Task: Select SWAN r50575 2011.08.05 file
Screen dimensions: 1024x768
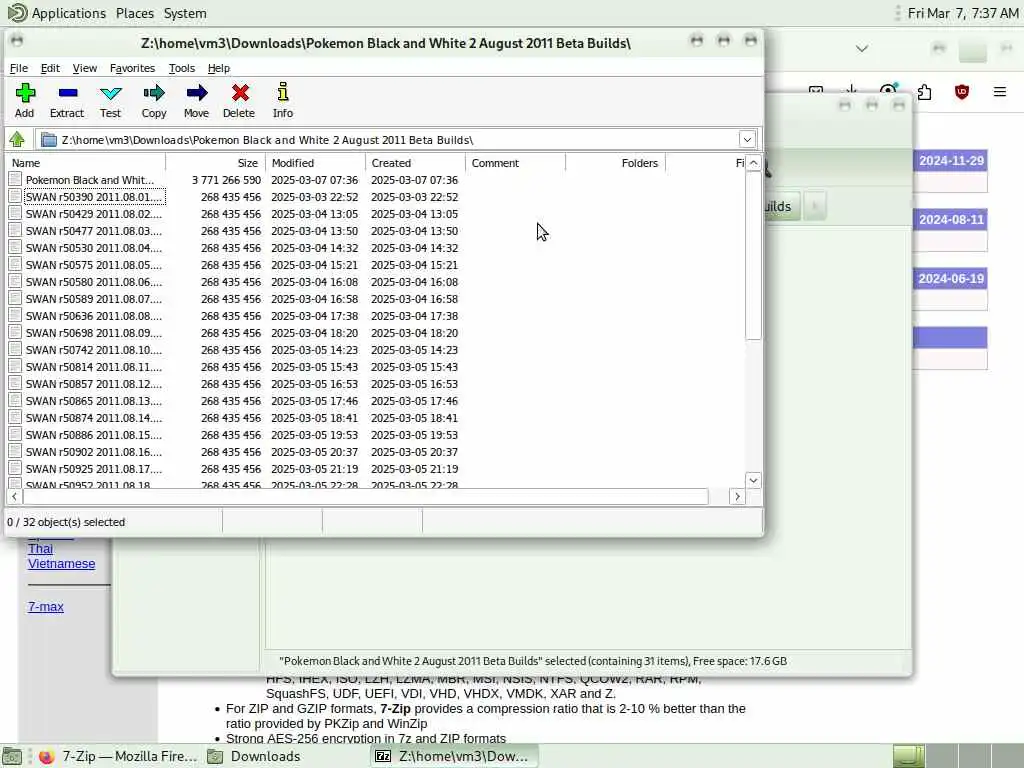Action: coord(94,264)
